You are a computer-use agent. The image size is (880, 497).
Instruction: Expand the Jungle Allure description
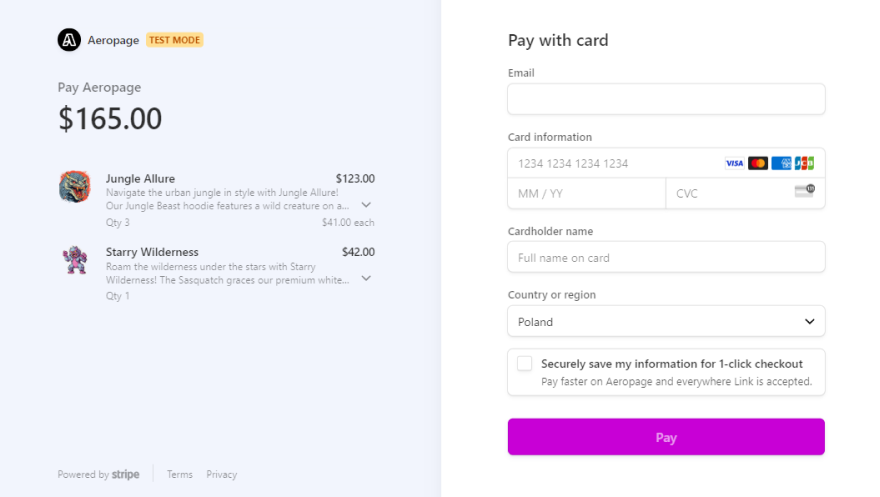(366, 205)
